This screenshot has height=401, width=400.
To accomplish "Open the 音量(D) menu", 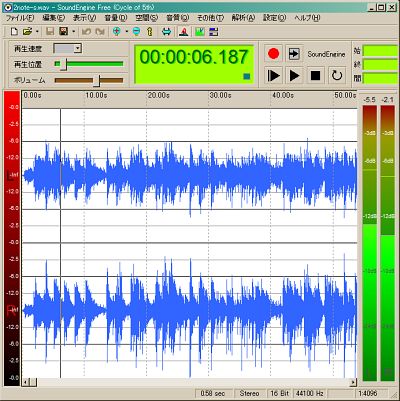I will (116, 18).
